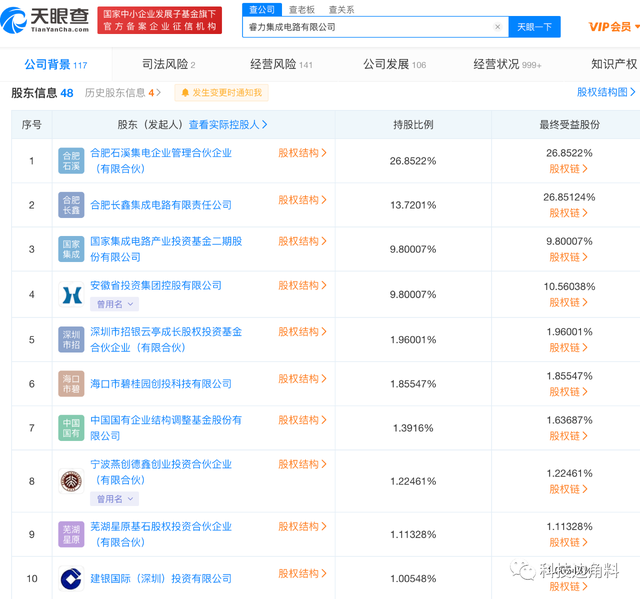Clear the company search box text
640x599 pixels.
pyautogui.click(x=497, y=27)
